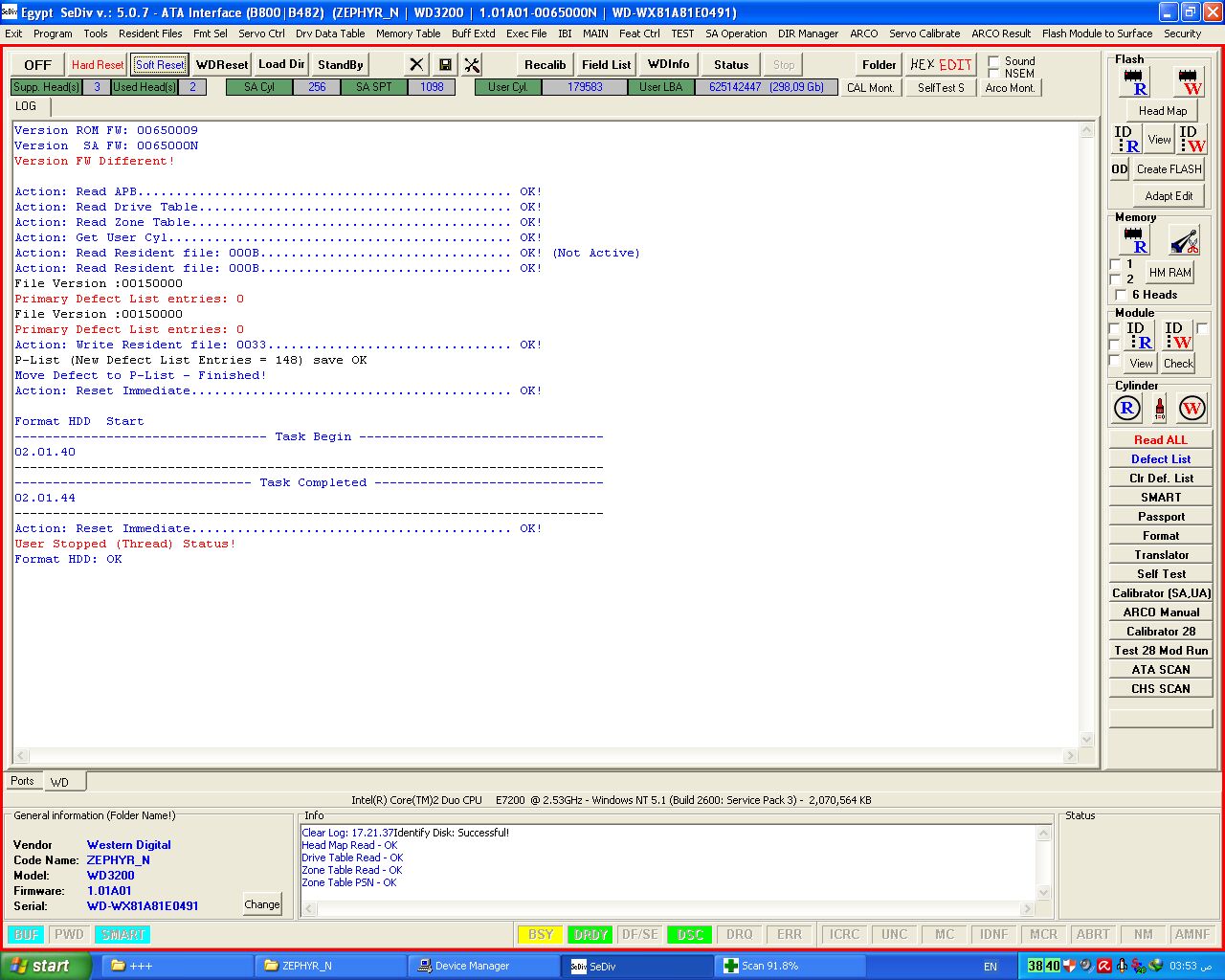The height and width of the screenshot is (980, 1225).
Task: Click the SeDiv taskbar item
Action: pyautogui.click(x=636, y=966)
